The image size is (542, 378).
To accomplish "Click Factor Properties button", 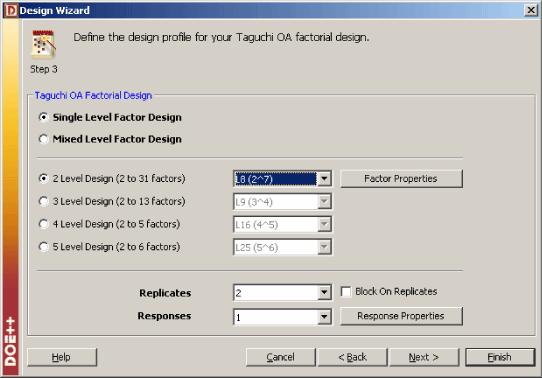I will click(401, 179).
